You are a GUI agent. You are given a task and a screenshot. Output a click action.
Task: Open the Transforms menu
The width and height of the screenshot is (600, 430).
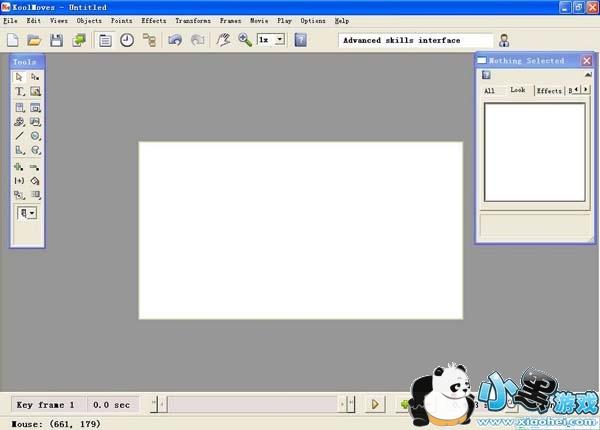(x=193, y=20)
